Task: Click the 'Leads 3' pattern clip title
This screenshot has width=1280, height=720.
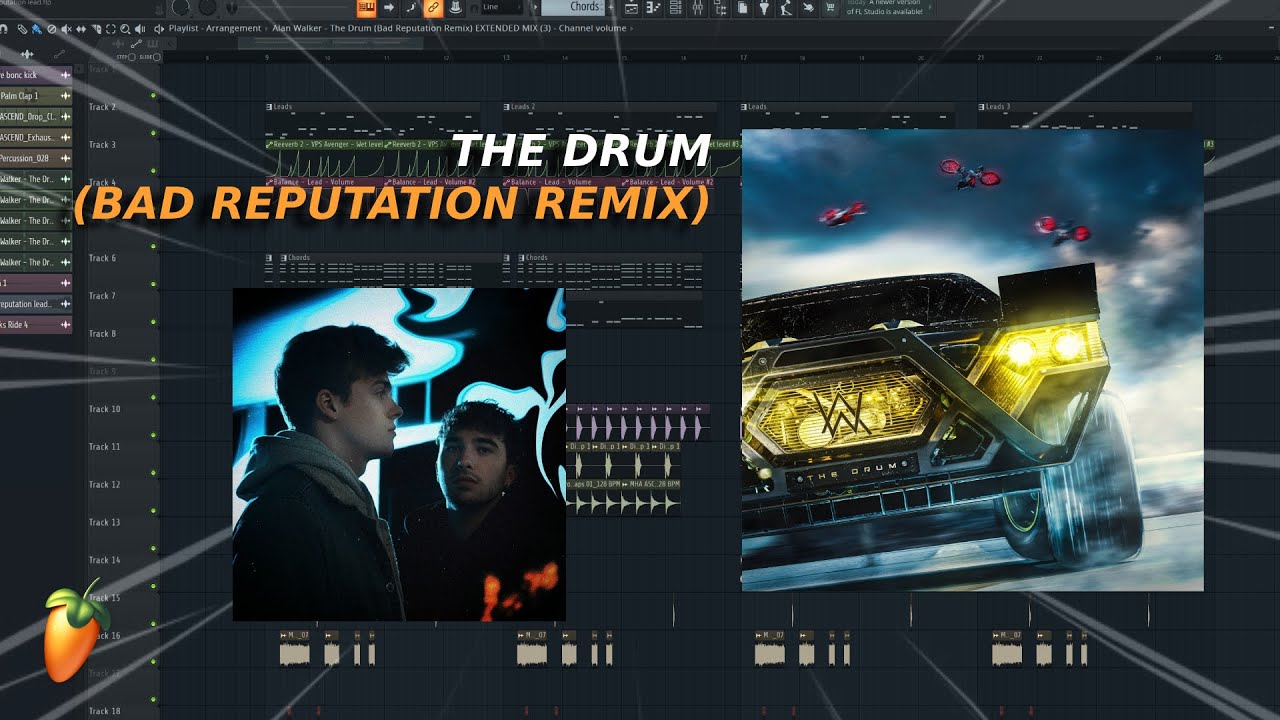Action: [998, 106]
